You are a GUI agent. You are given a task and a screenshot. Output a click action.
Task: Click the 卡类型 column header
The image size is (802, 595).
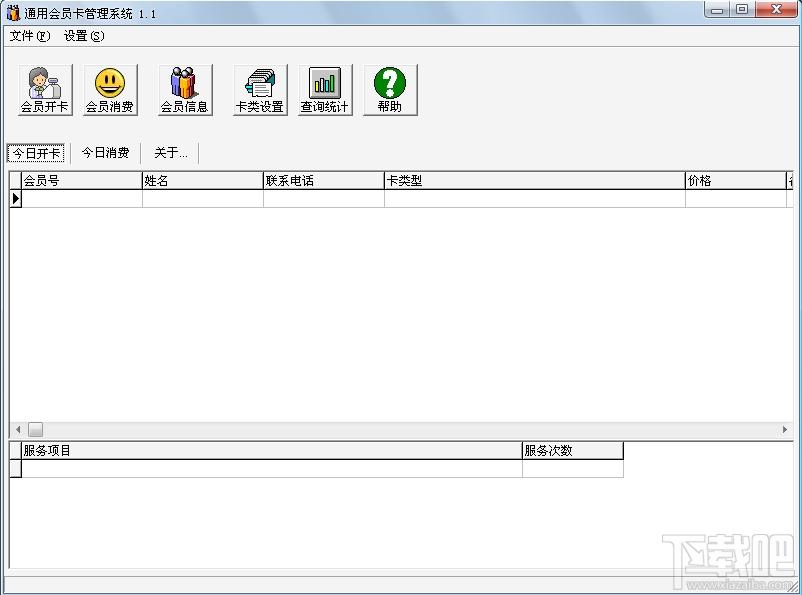tap(534, 181)
